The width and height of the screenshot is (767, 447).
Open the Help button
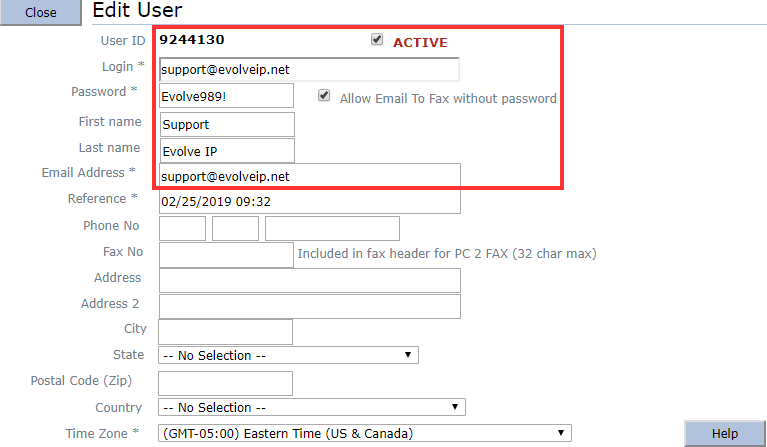[x=724, y=433]
